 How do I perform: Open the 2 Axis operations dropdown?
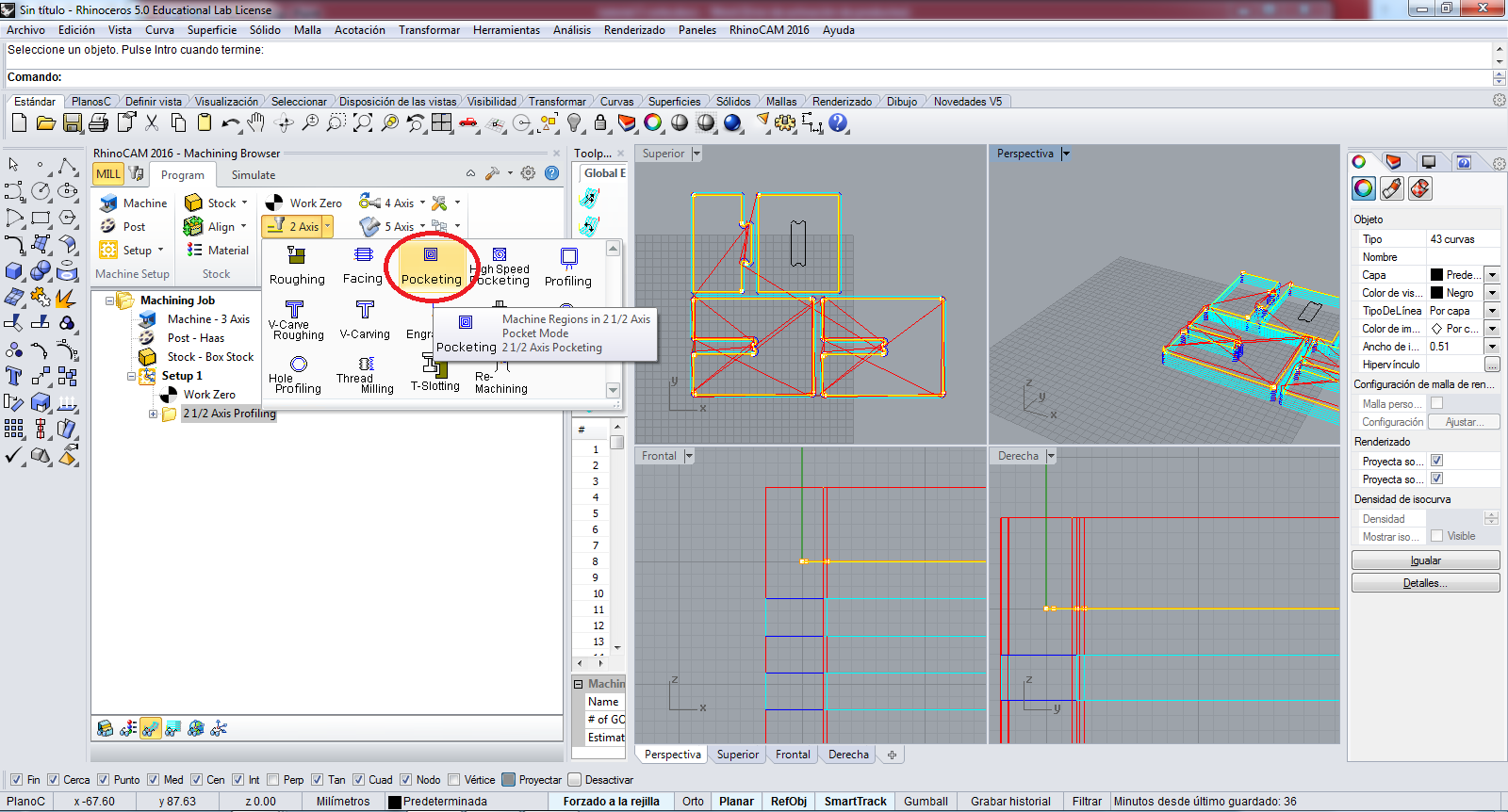click(328, 226)
